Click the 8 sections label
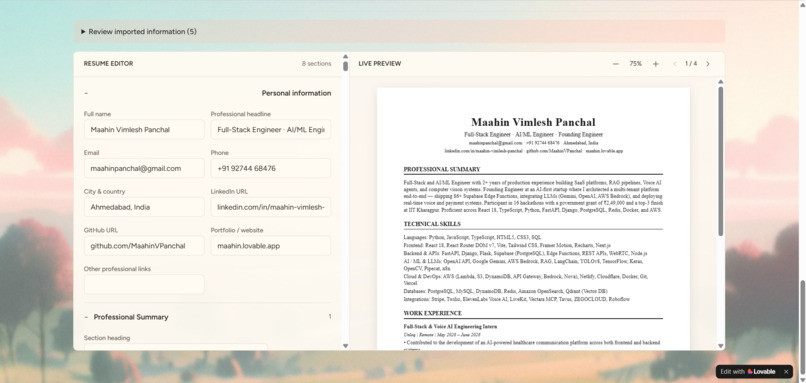The image size is (806, 383). click(317, 64)
